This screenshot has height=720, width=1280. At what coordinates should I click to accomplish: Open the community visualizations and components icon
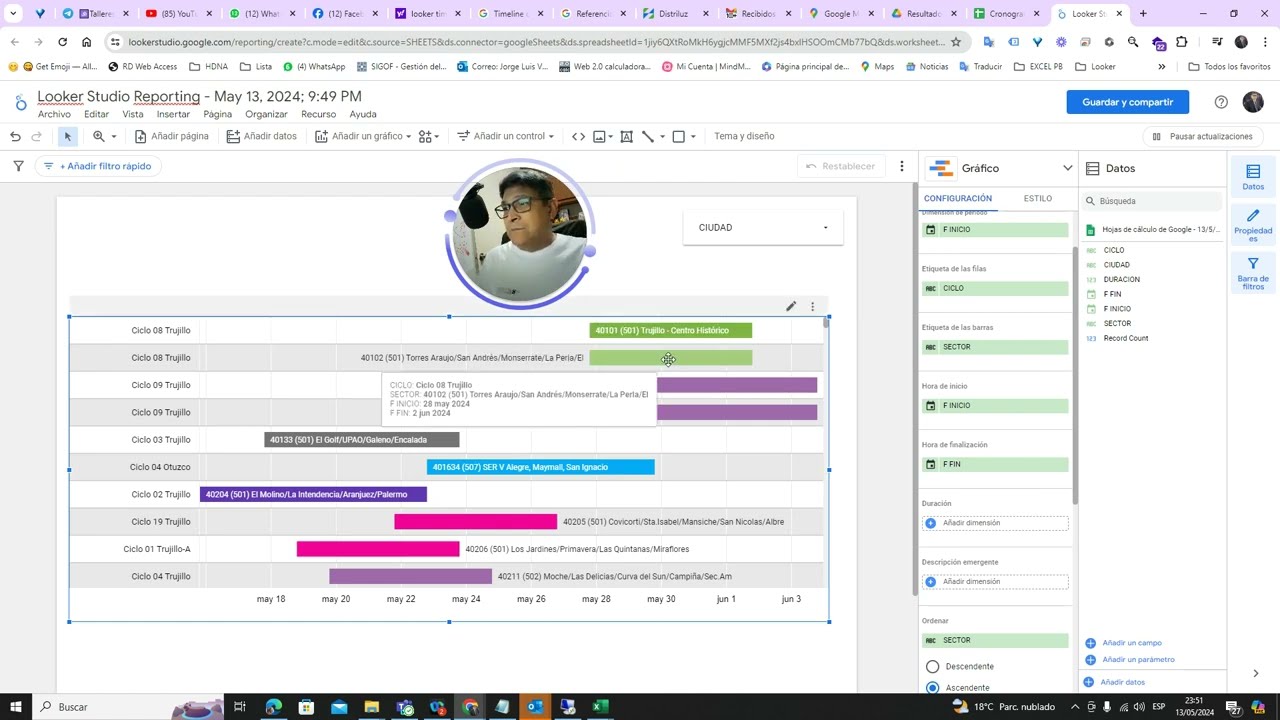coord(425,136)
